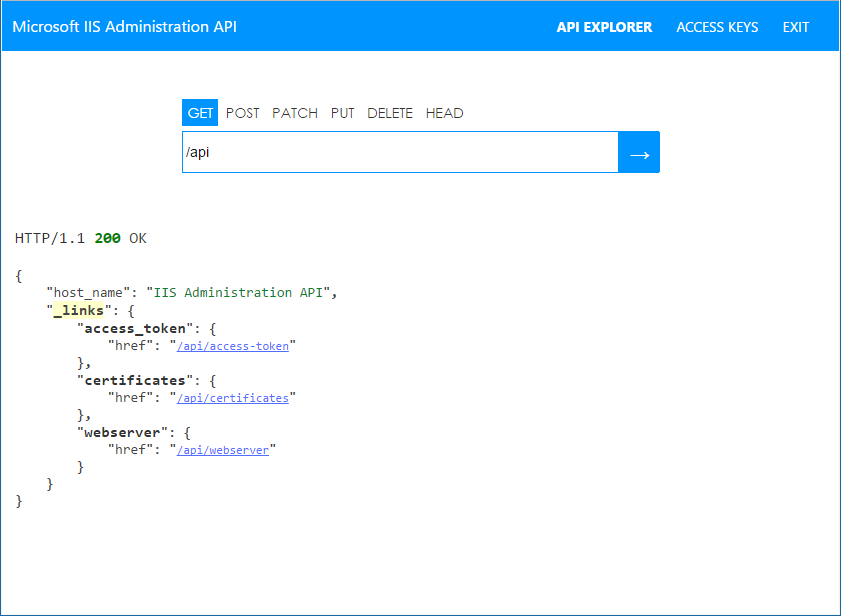
Task: Select the highlighted _links key in the response
Action: tap(78, 310)
